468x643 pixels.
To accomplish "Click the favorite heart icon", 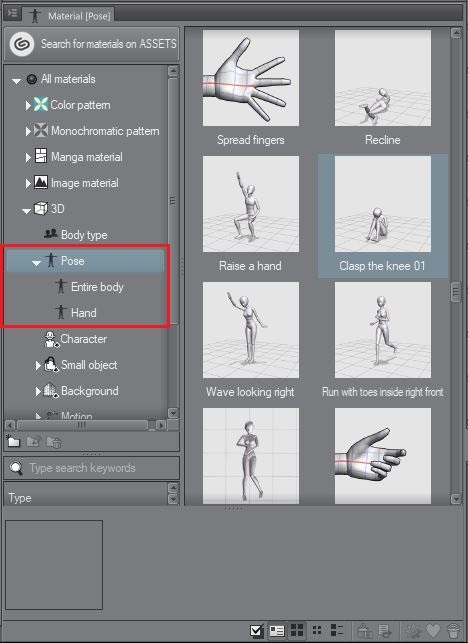I will click(433, 630).
